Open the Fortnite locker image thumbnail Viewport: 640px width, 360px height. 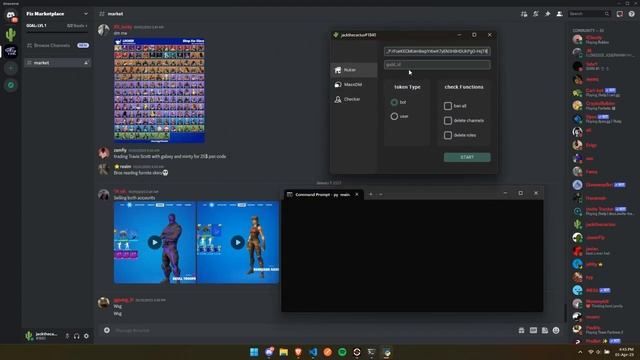point(159,90)
